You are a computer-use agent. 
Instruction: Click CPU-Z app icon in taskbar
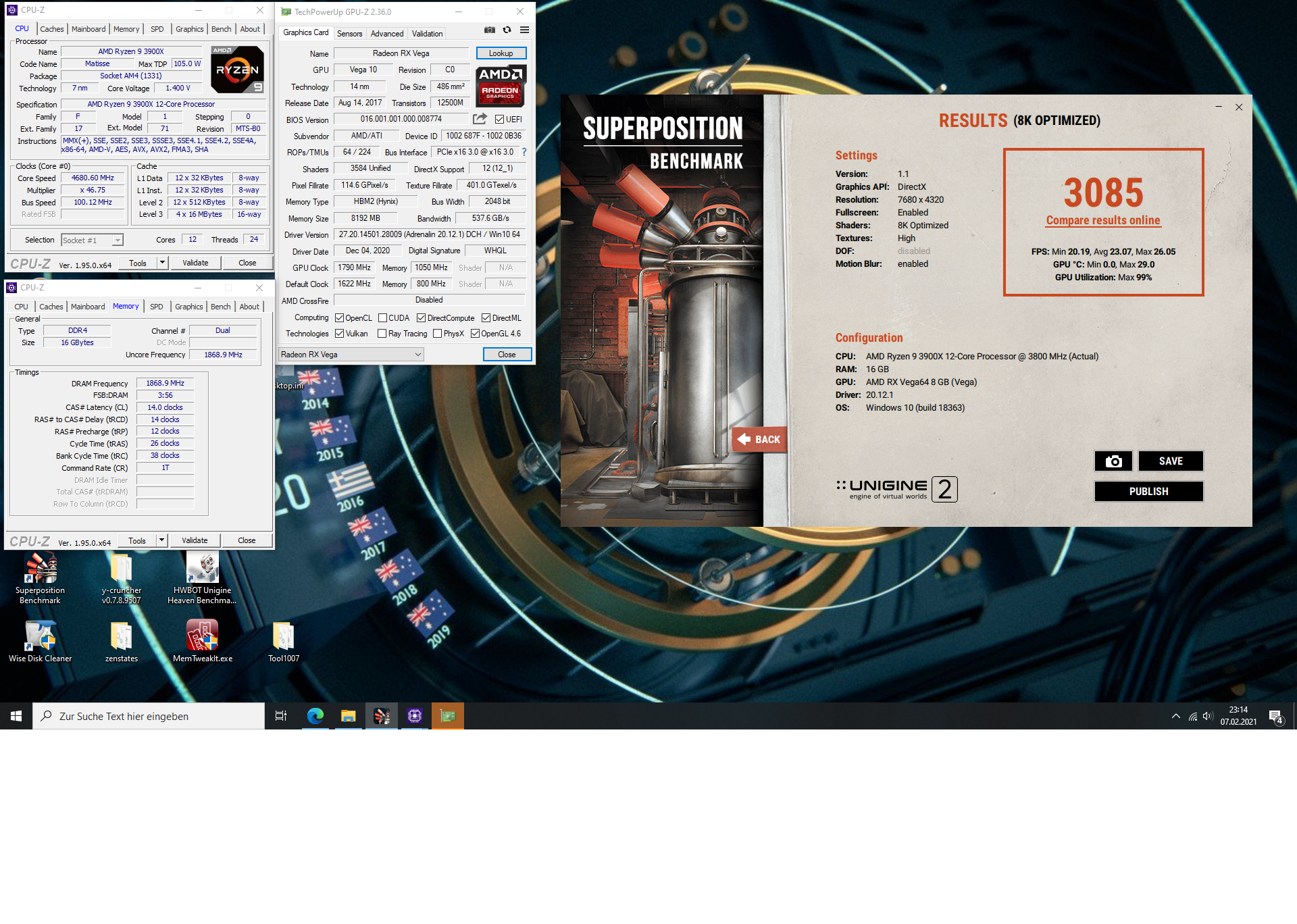point(415,716)
